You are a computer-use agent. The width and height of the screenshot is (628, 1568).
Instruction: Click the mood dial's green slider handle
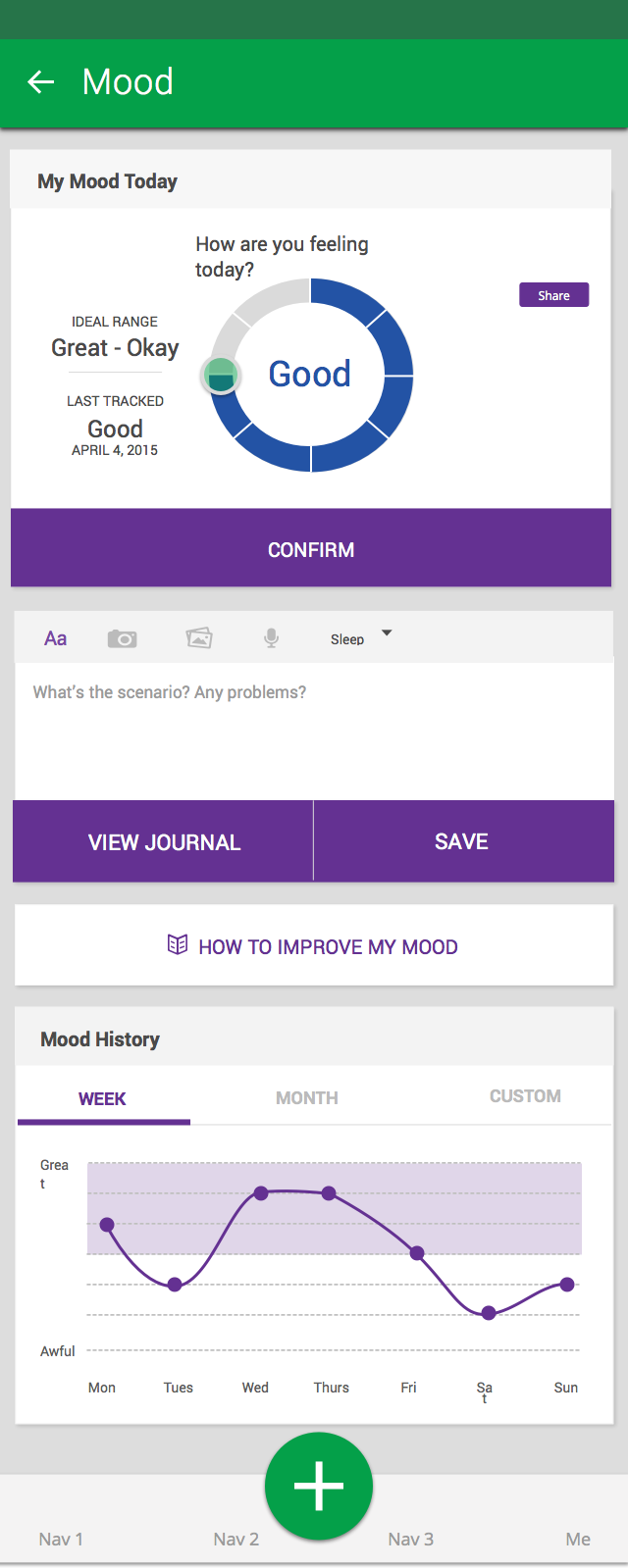point(221,377)
